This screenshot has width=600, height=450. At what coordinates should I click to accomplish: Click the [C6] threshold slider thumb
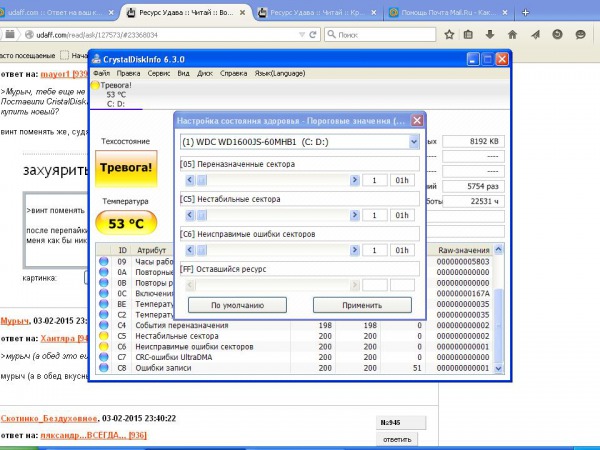click(202, 250)
